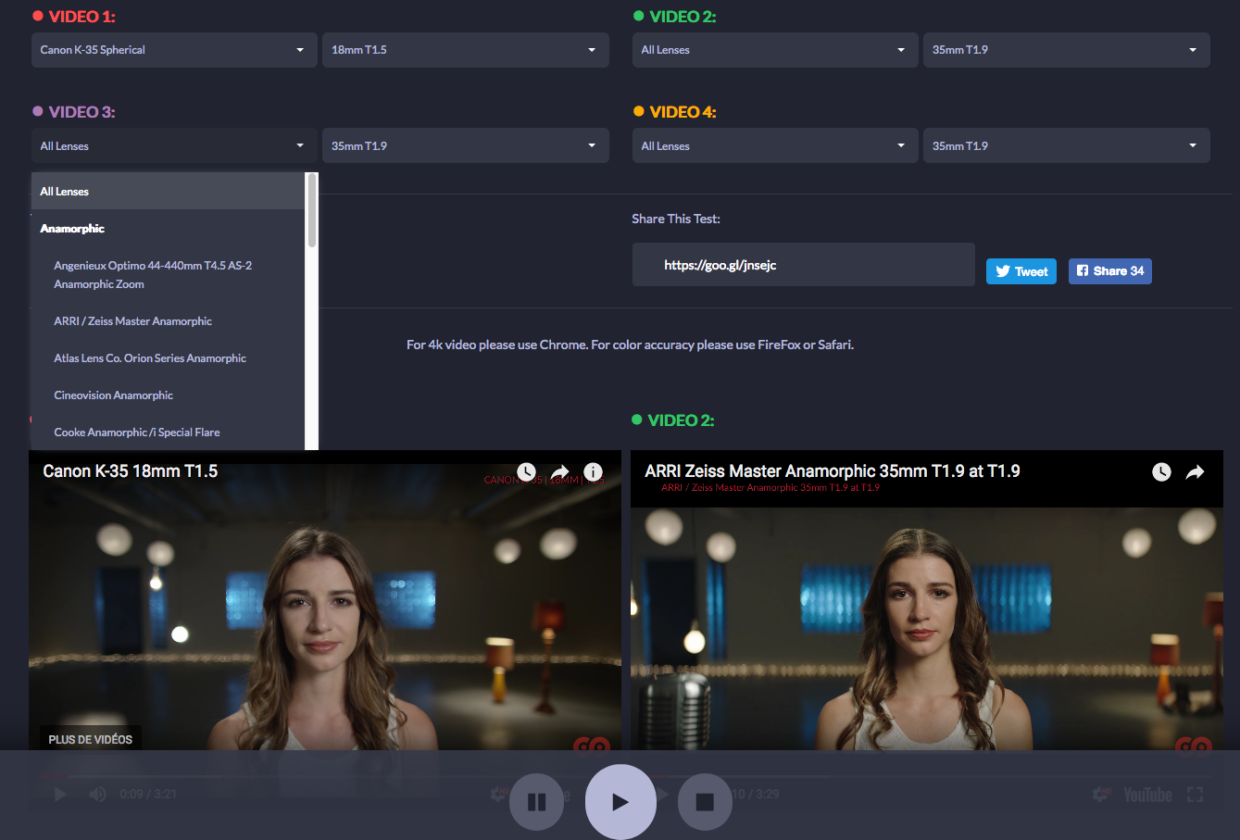This screenshot has height=840, width=1240.
Task: Enter fullscreen on ARRI Zeiss video player
Action: [x=1195, y=795]
